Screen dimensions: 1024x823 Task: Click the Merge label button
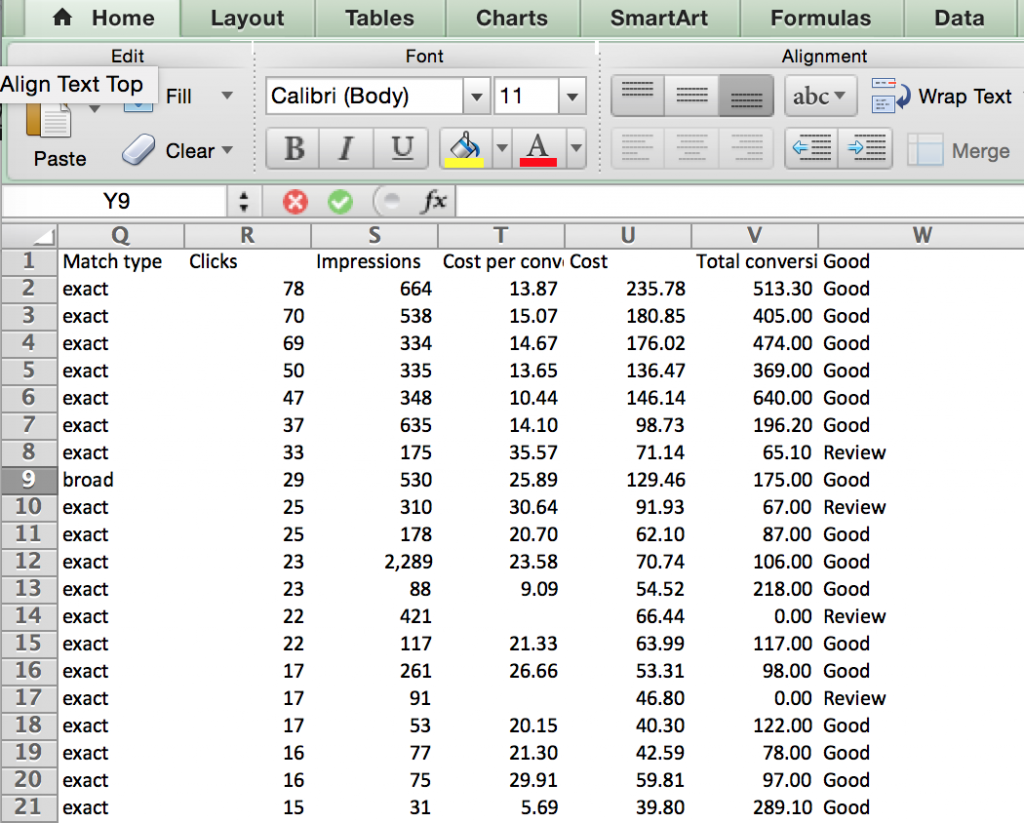(x=980, y=151)
